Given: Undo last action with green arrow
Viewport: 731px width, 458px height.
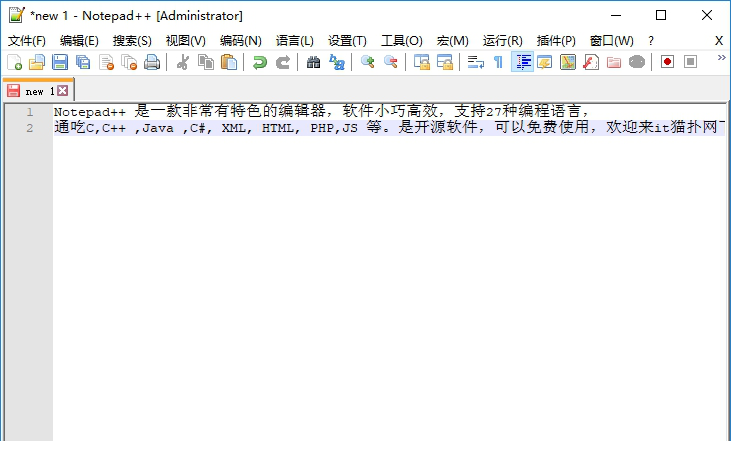Looking at the screenshot, I should (x=259, y=62).
